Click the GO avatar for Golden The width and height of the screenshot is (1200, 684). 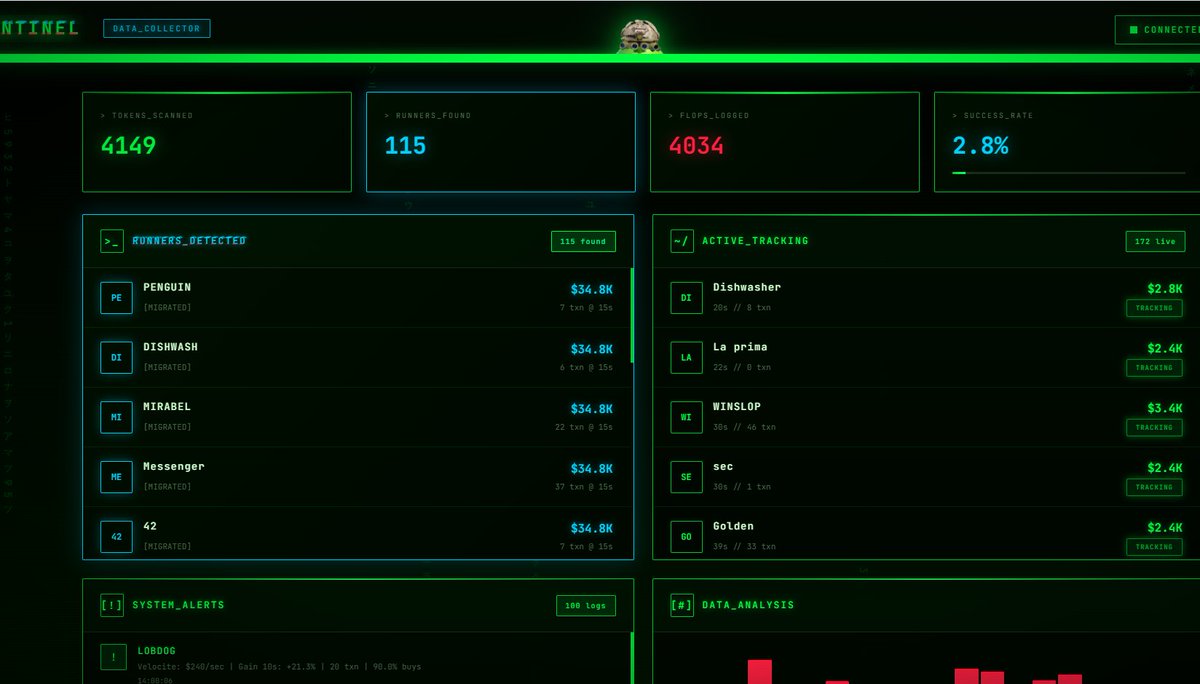[686, 537]
